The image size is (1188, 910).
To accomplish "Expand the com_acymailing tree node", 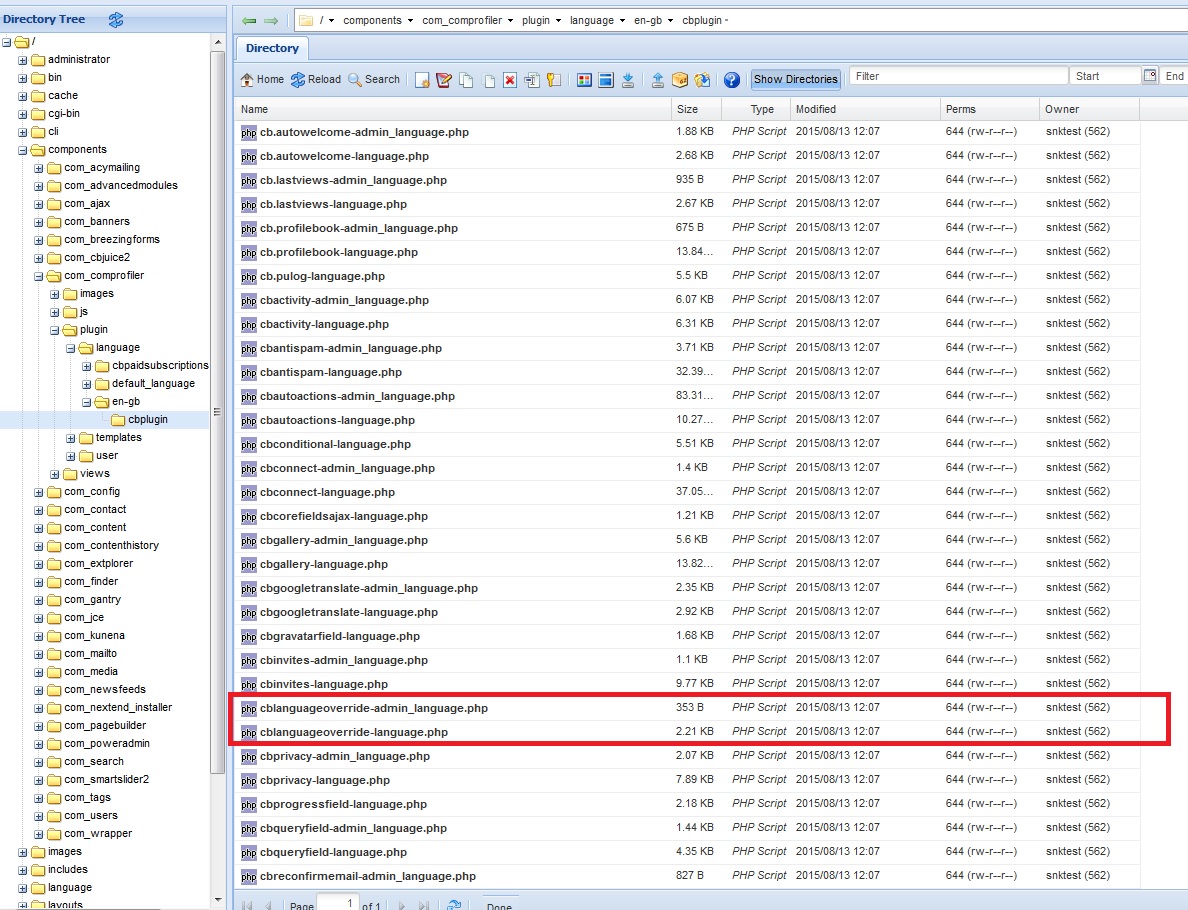I will click(x=39, y=168).
